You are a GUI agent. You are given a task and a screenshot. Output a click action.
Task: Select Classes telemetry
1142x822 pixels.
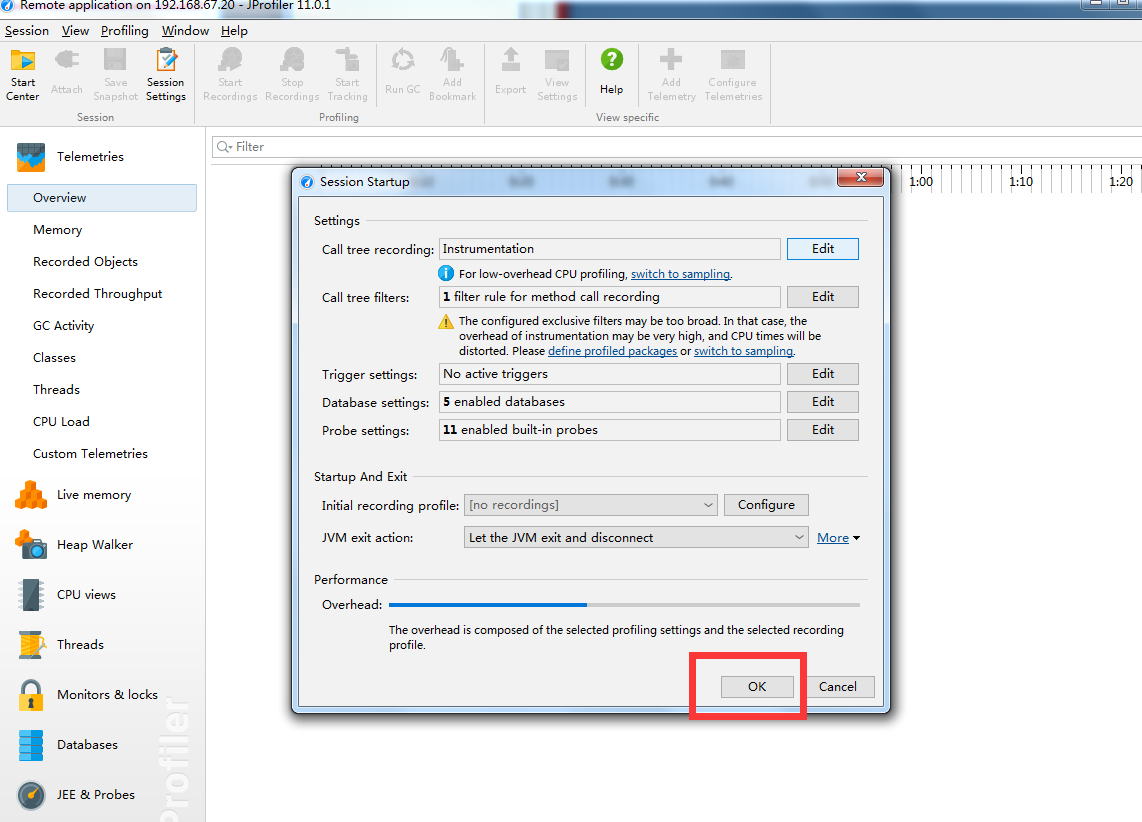pos(54,358)
